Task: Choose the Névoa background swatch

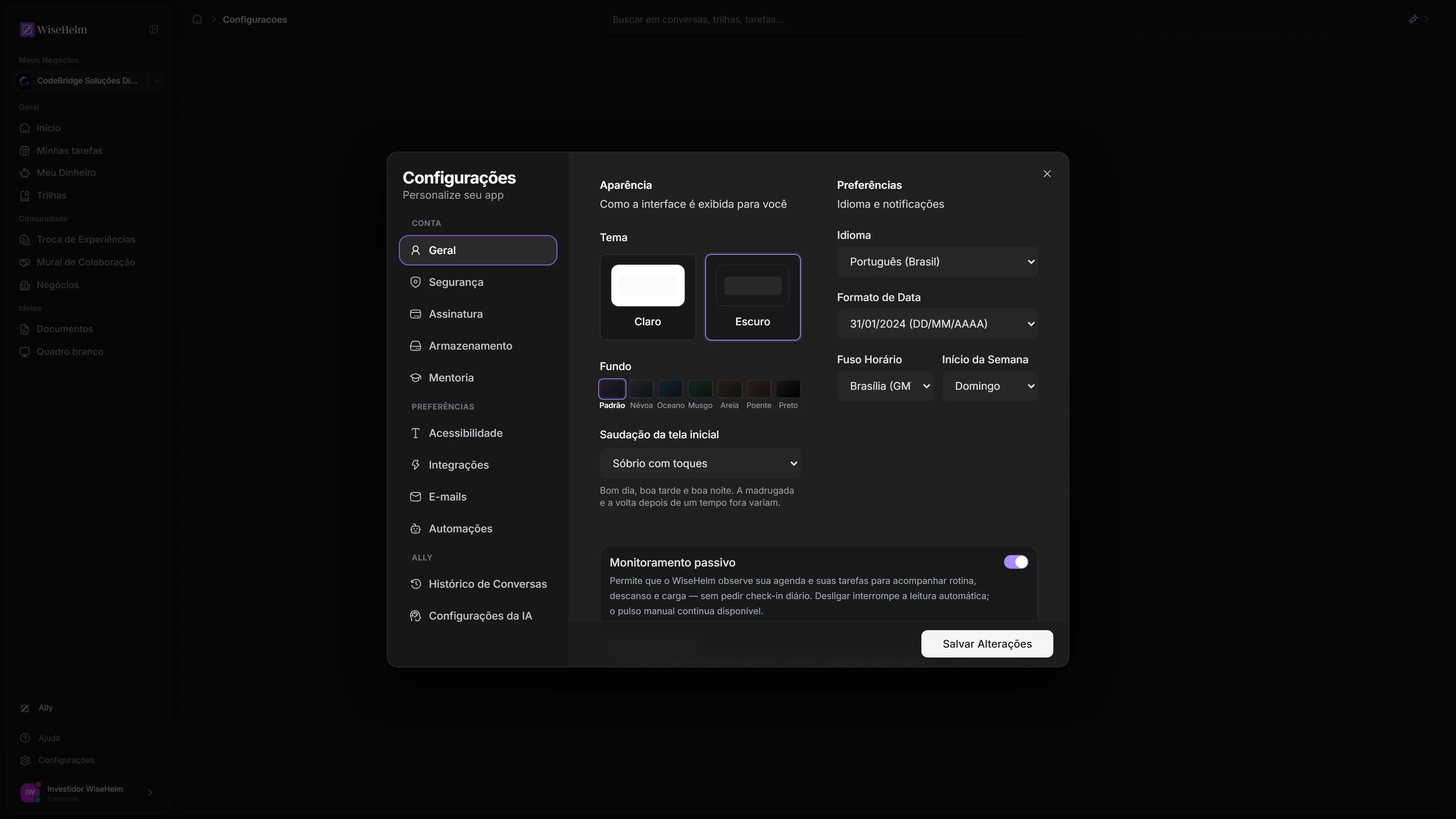Action: point(641,389)
